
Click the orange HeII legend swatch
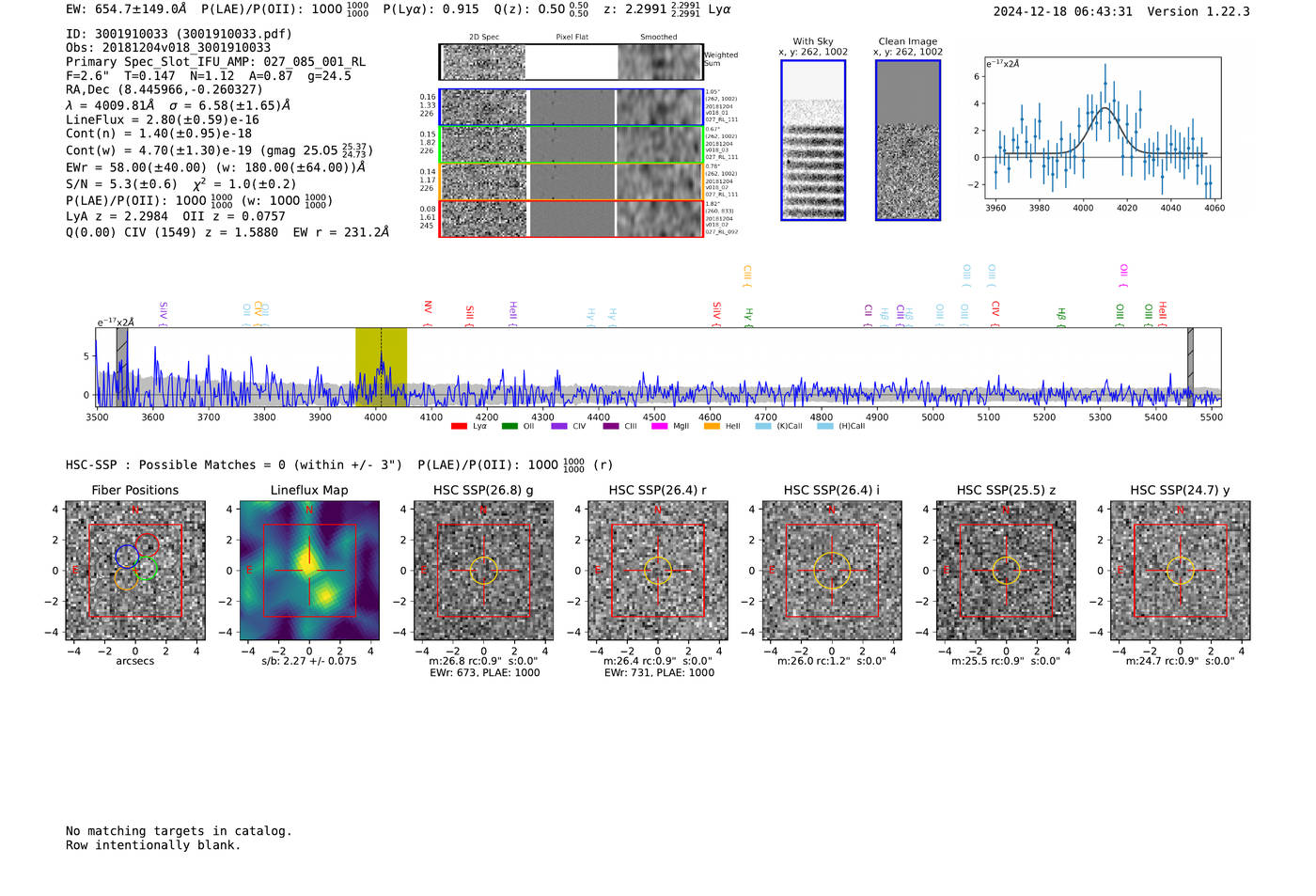pos(712,426)
